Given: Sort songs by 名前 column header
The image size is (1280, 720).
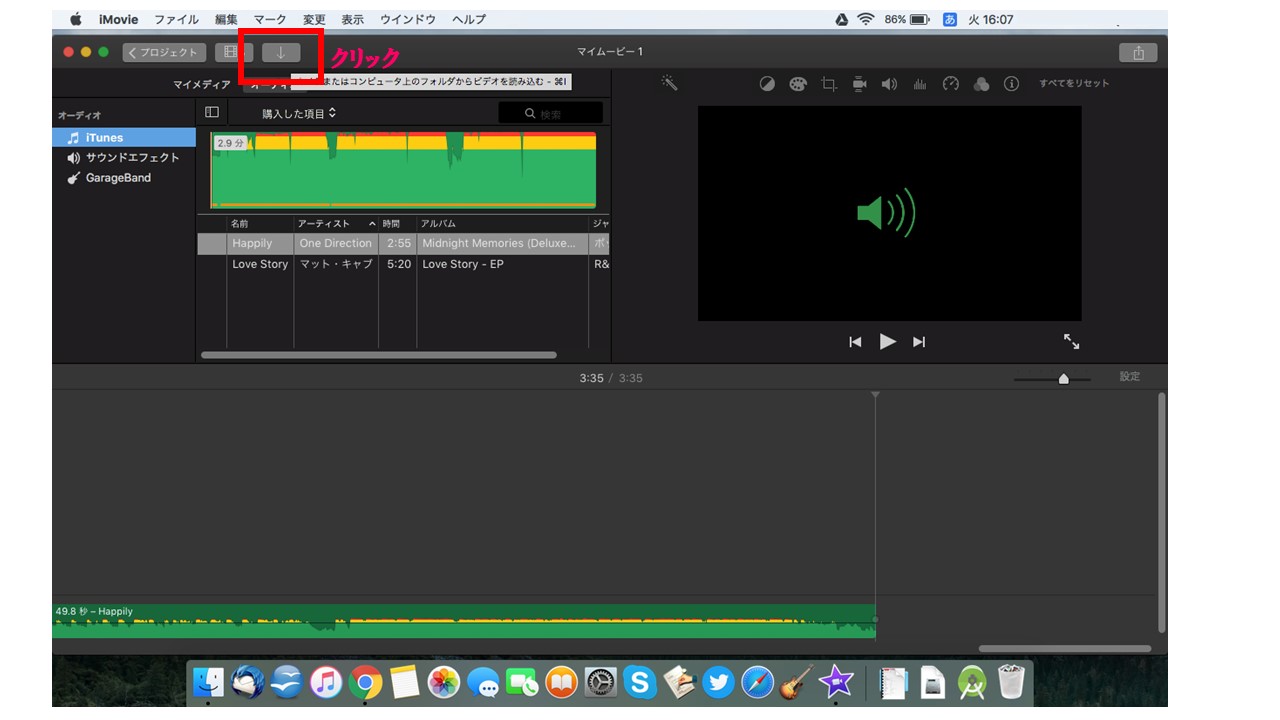Looking at the screenshot, I should tap(260, 224).
